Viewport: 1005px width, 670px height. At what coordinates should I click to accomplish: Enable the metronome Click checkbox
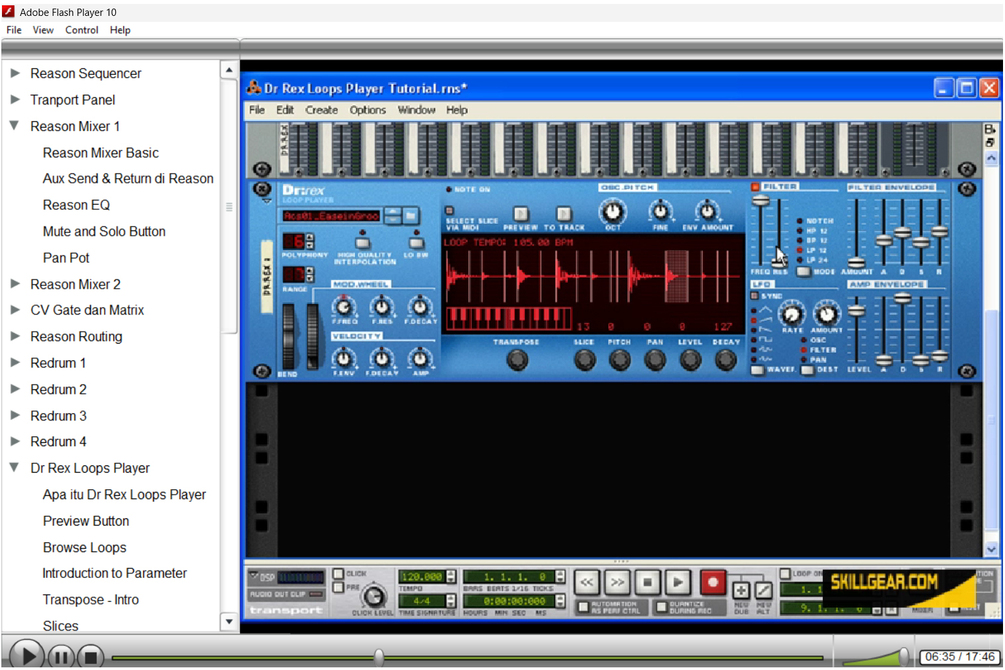[338, 573]
